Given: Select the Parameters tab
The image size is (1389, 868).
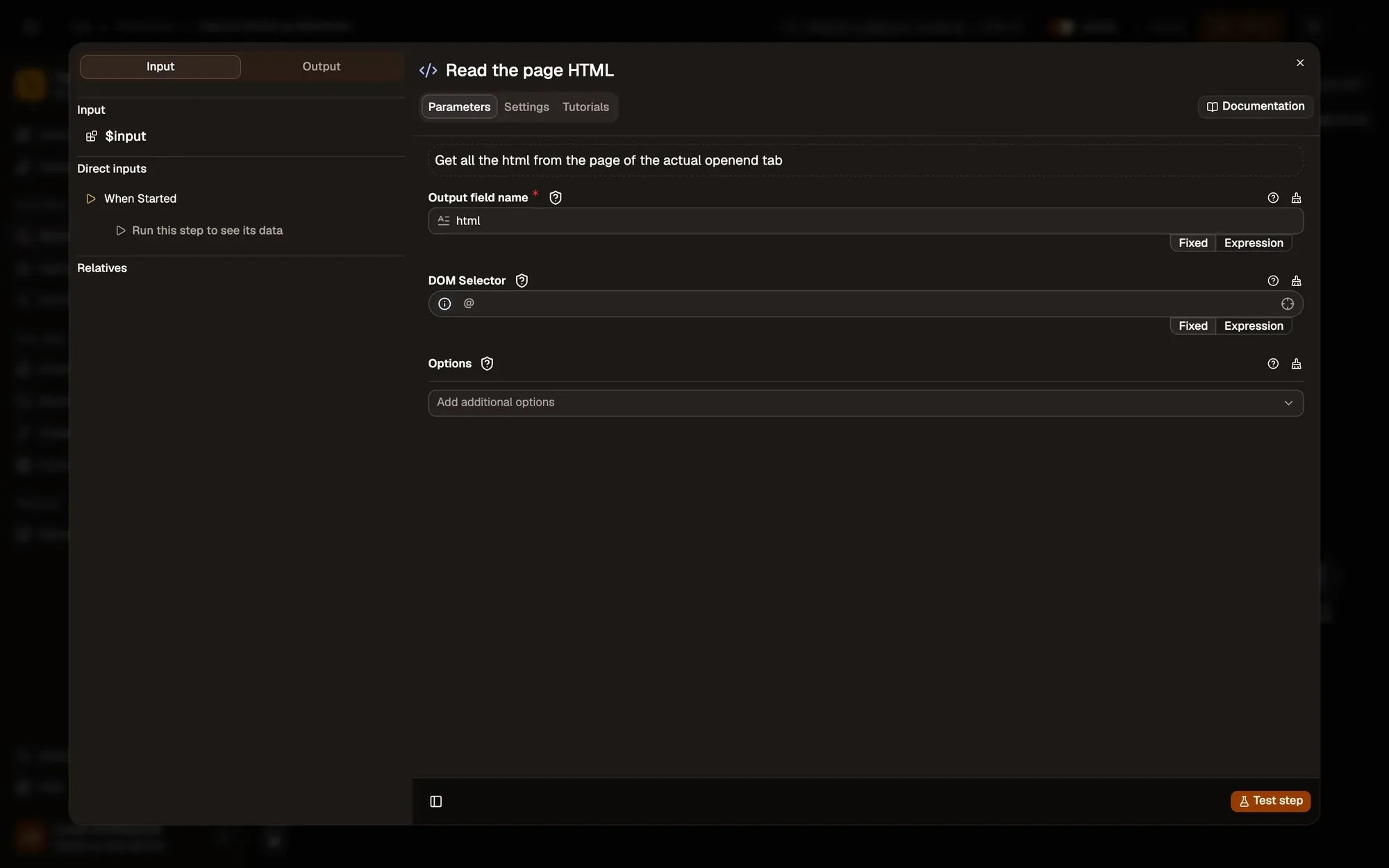Looking at the screenshot, I should click(x=459, y=107).
